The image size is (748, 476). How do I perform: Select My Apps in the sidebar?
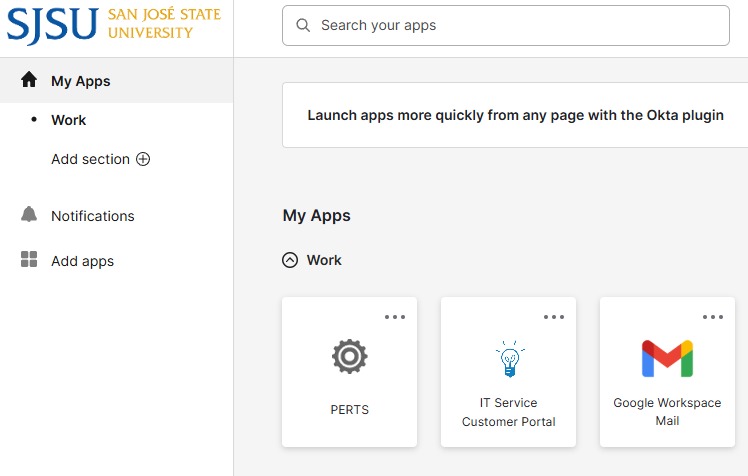click(81, 81)
